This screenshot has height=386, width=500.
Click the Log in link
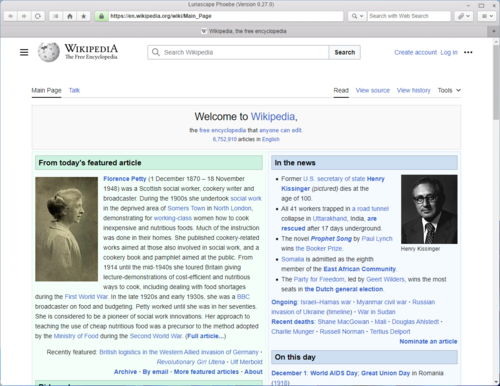point(449,52)
